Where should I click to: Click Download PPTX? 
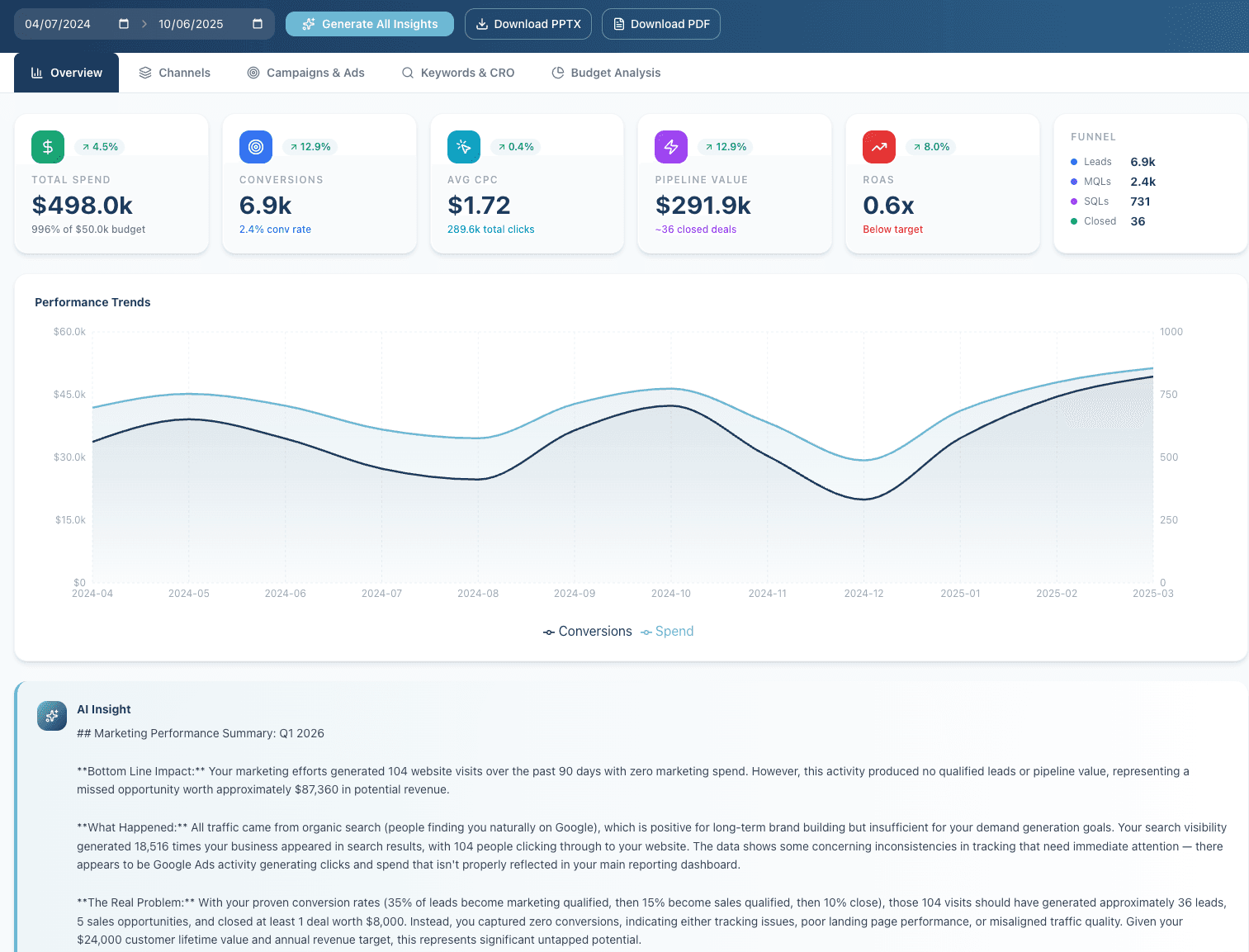click(528, 24)
